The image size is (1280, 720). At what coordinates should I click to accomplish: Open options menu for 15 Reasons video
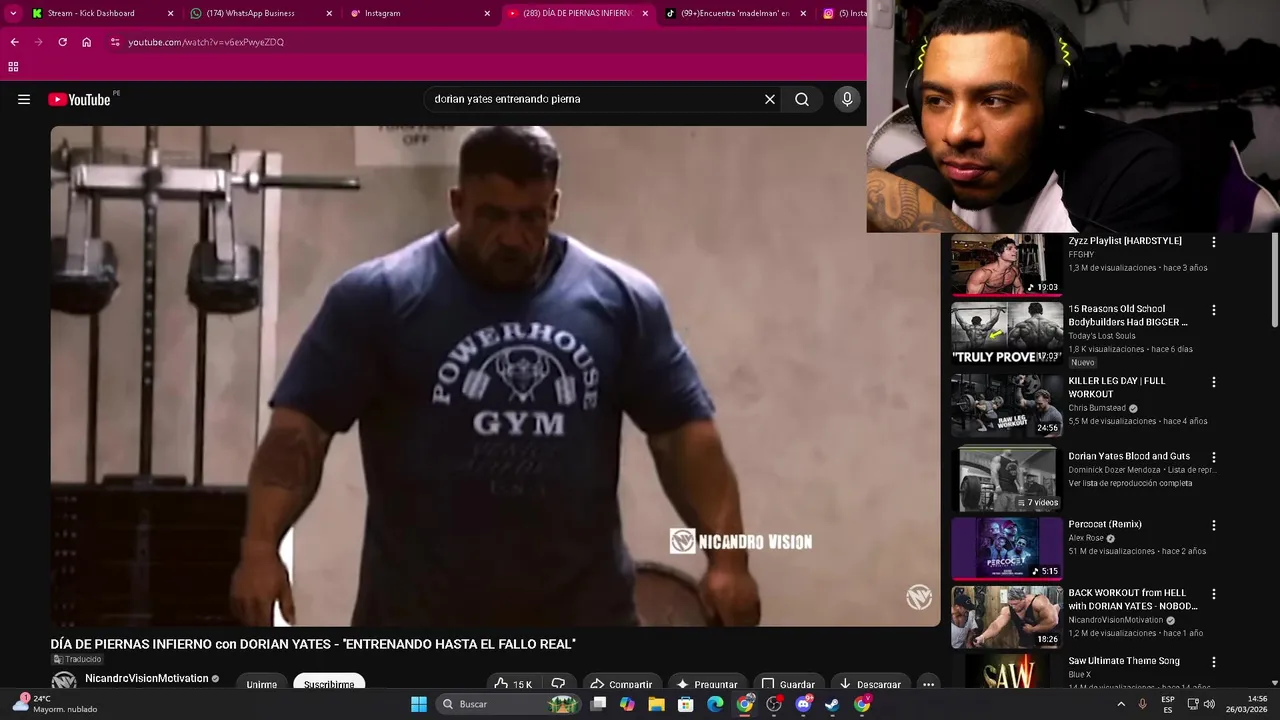click(x=1214, y=310)
